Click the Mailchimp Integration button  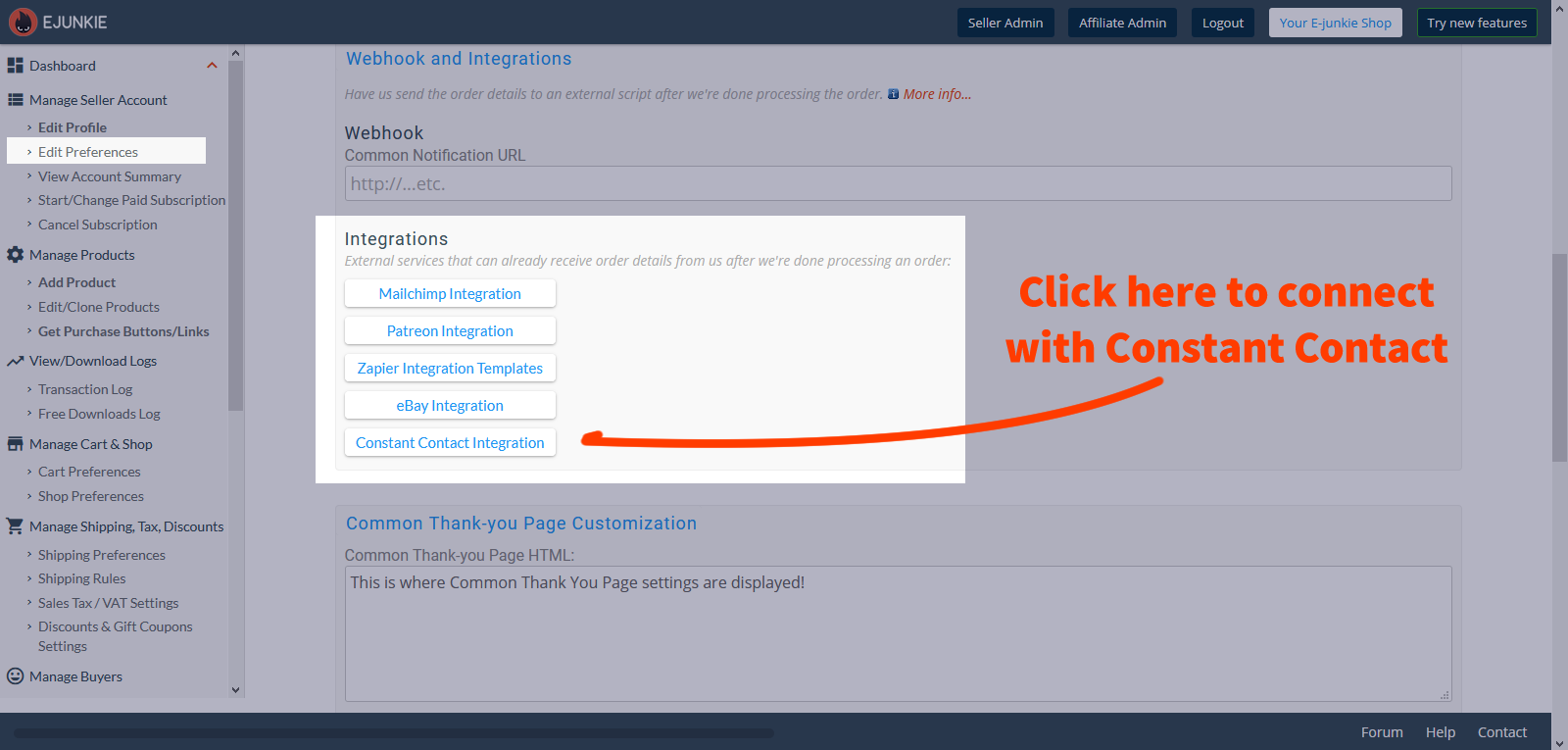pos(450,294)
